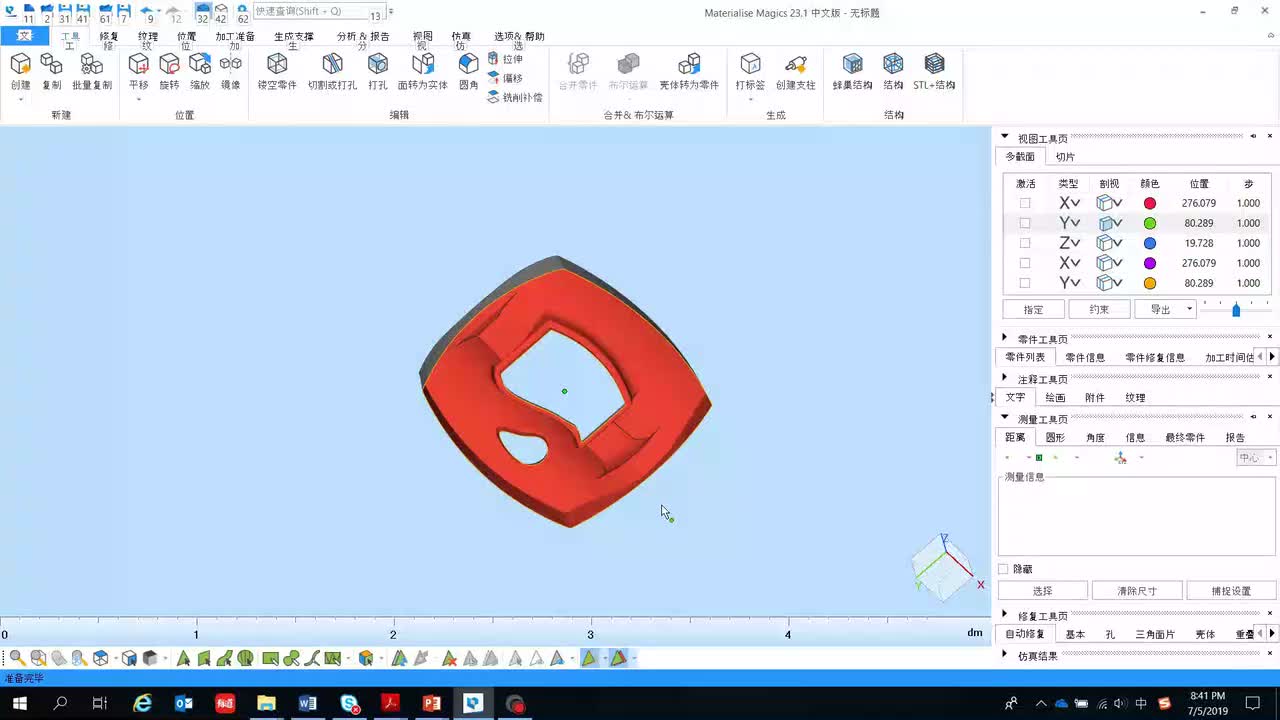Activate the 平移 (Translate) tool
This screenshot has height=720, width=1280.
(x=139, y=72)
